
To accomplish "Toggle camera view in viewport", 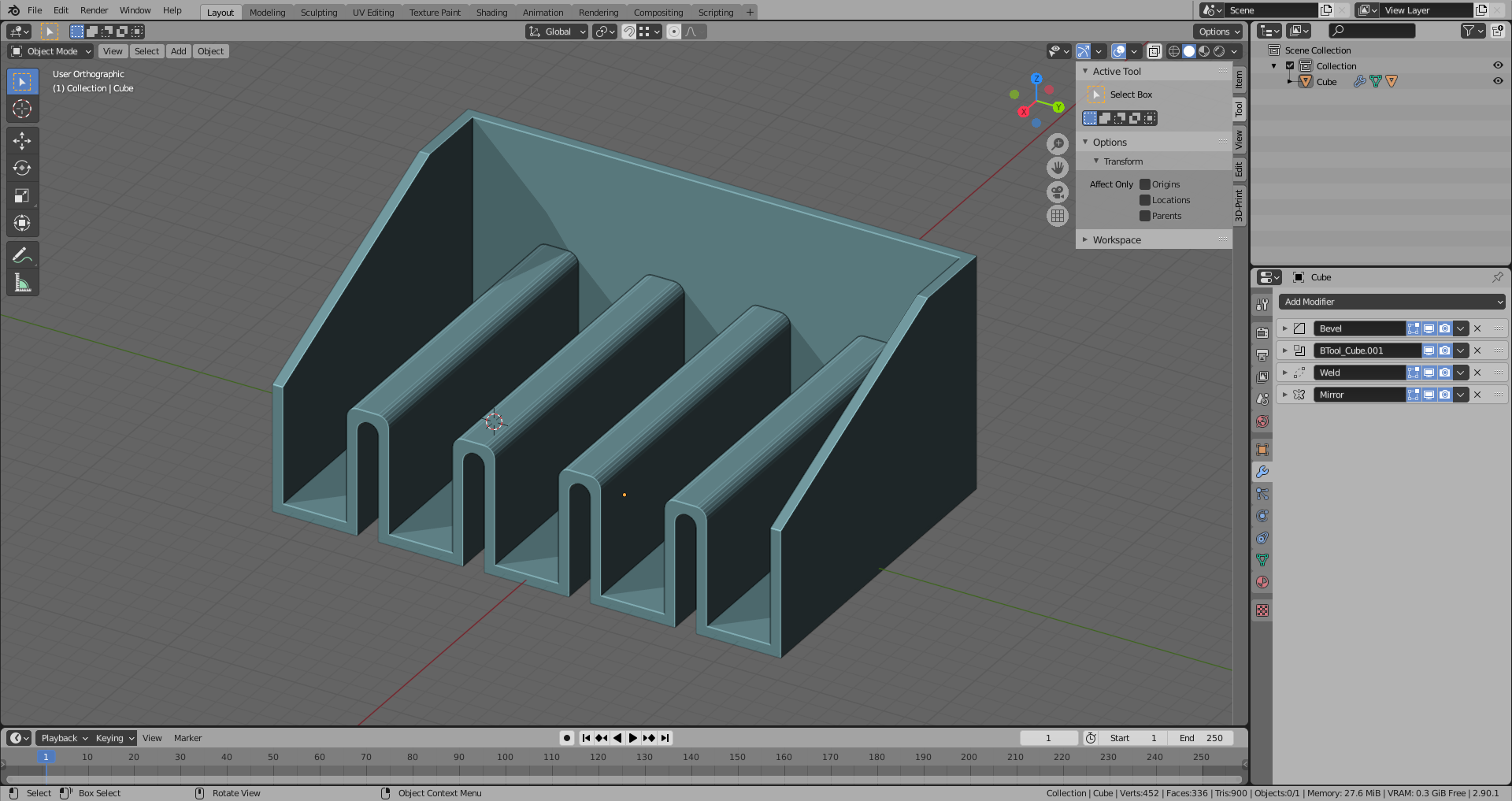I will tap(1058, 191).
